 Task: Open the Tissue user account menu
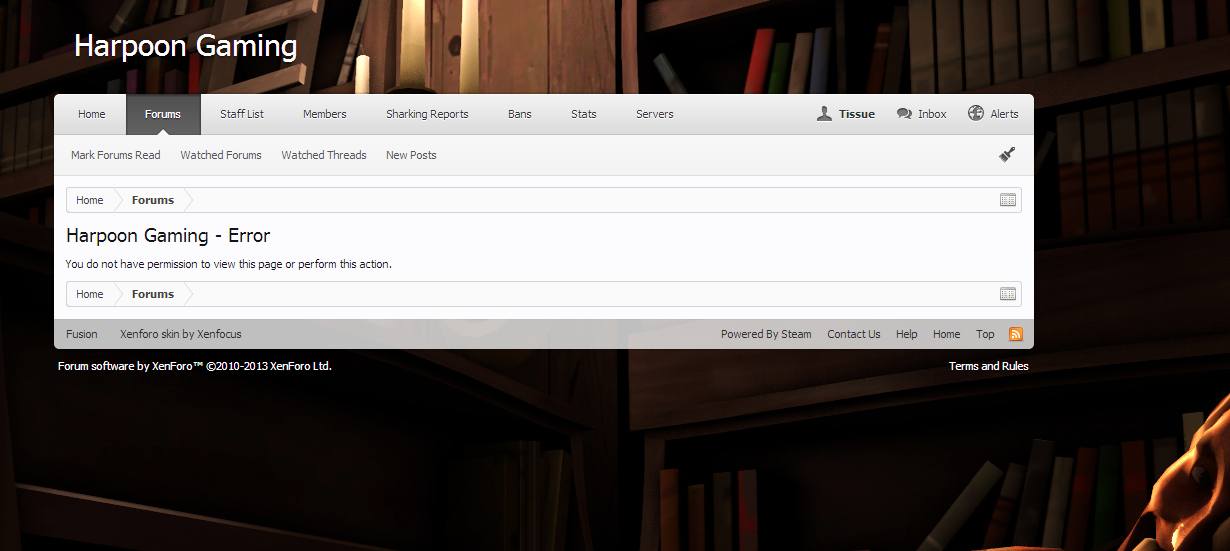click(x=846, y=114)
